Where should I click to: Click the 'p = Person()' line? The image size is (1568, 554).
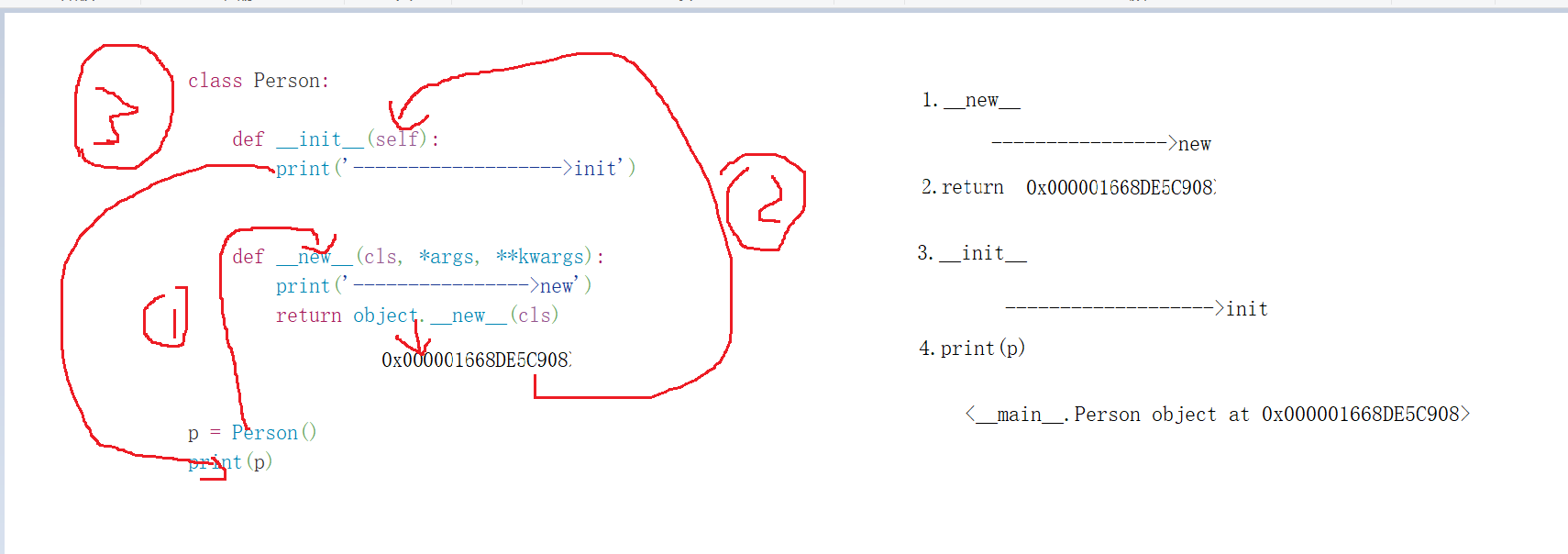[252, 433]
